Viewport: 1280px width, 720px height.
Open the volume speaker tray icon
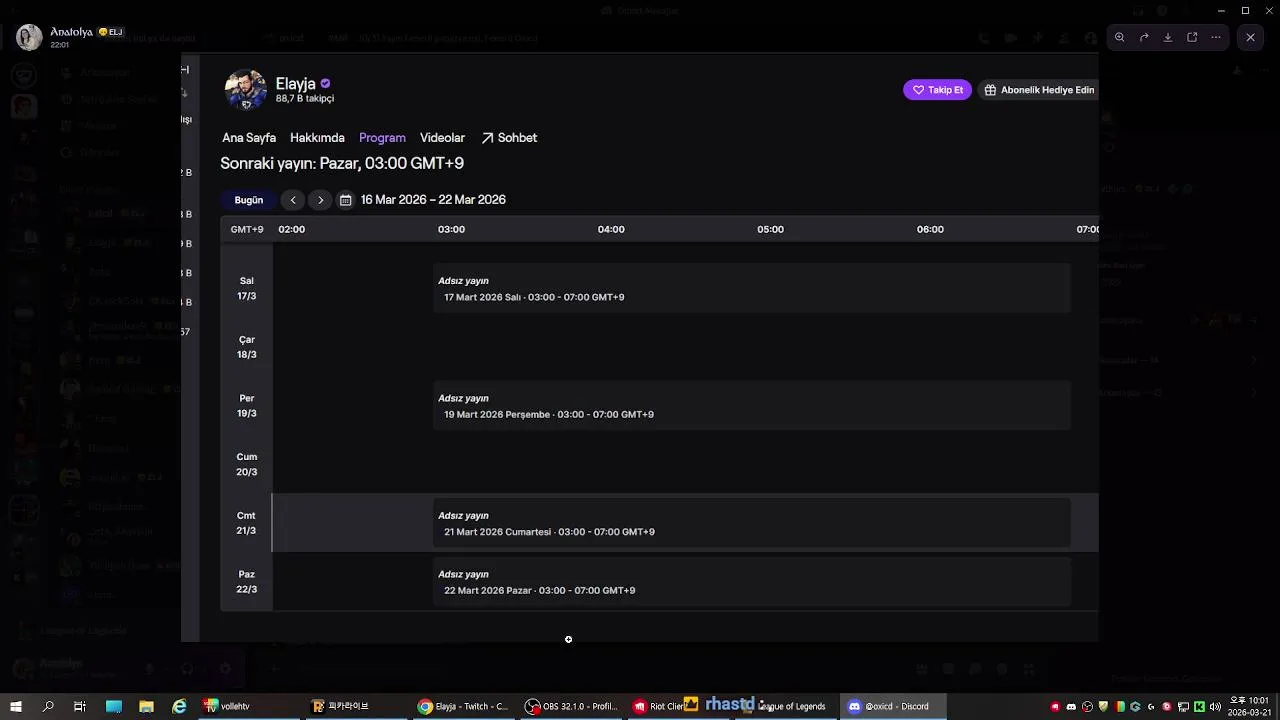tap(1215, 707)
